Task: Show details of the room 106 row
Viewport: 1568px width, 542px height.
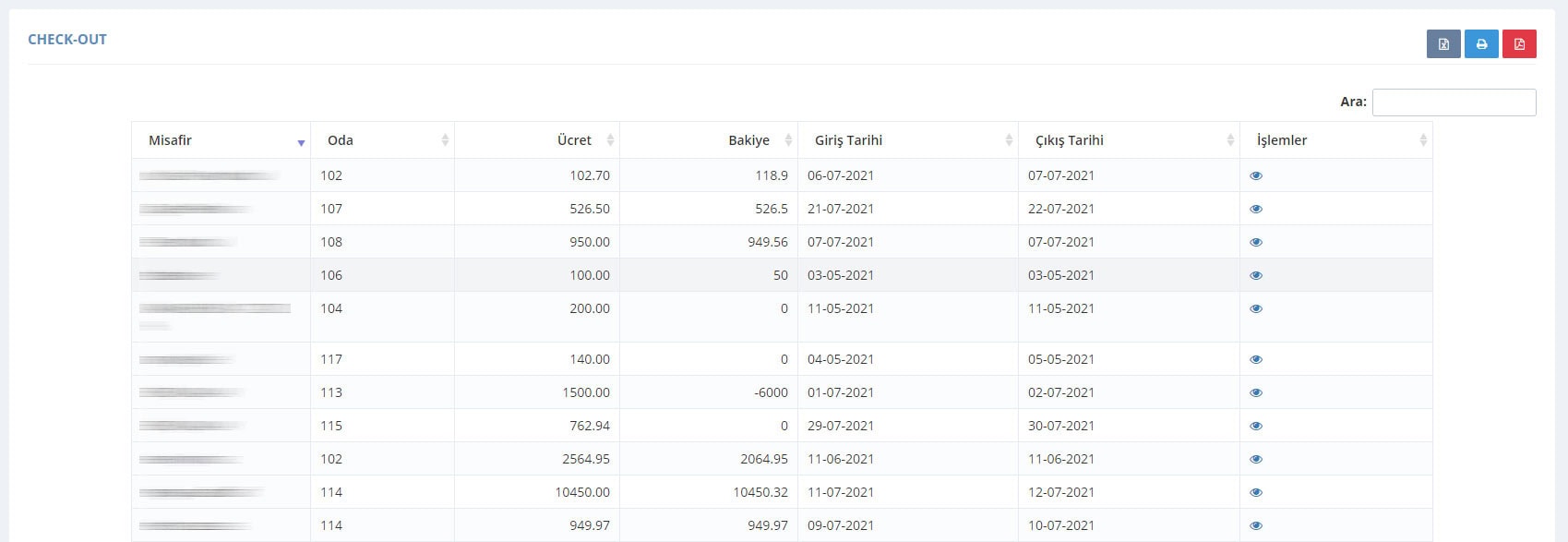Action: tap(1256, 275)
